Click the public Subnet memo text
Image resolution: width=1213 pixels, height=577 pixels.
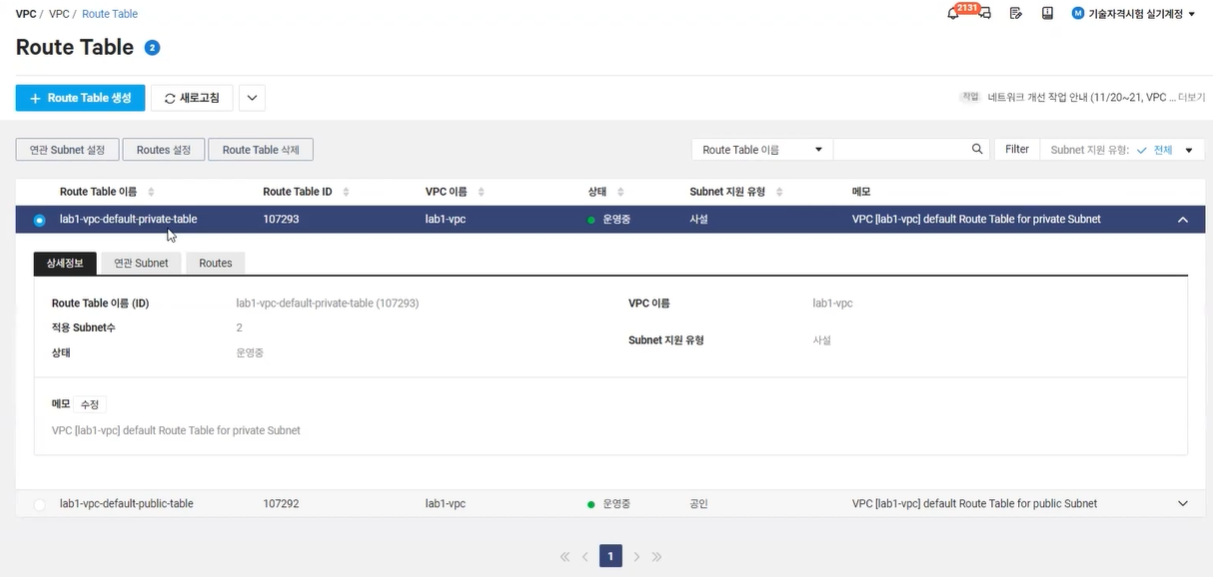point(974,504)
